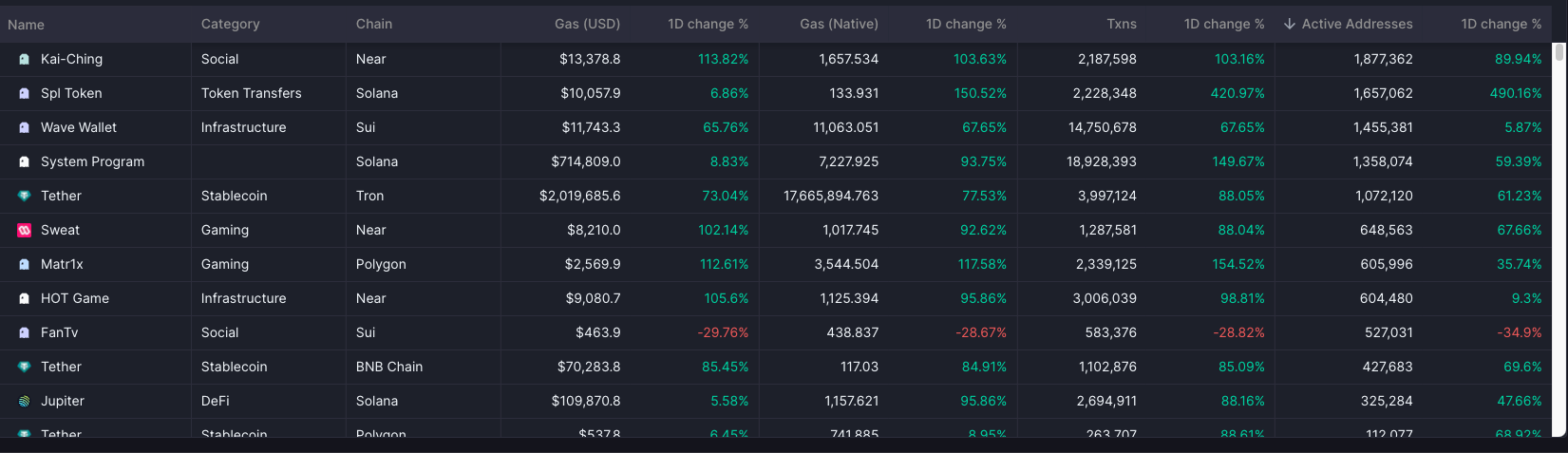Sort by the Chain column header
This screenshot has height=453, width=1568.
coord(374,24)
